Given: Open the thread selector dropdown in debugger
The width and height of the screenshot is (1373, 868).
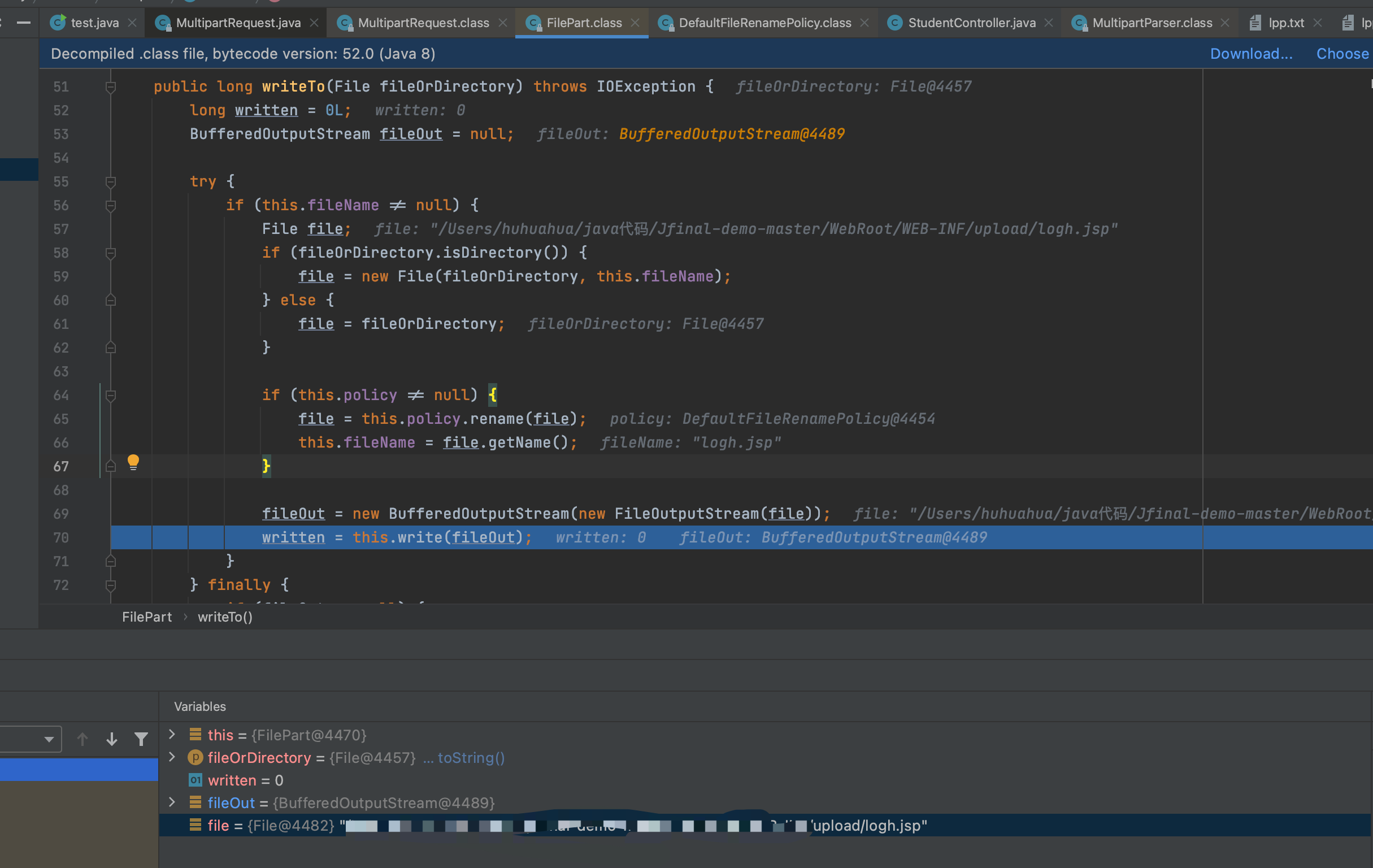Looking at the screenshot, I should click(x=49, y=739).
